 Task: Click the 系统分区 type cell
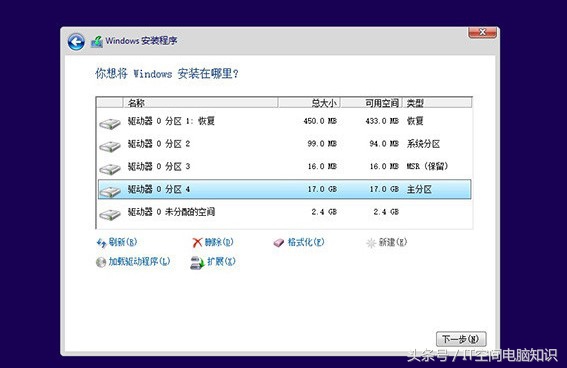[423, 144]
